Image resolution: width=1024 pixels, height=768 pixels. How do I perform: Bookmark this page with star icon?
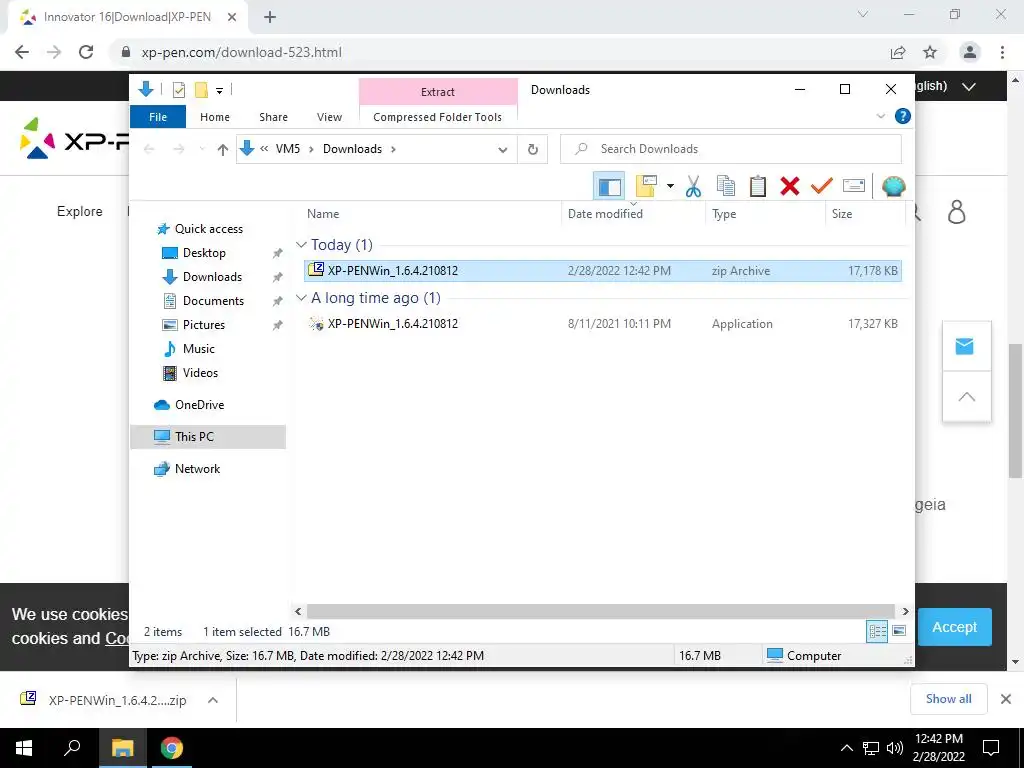[930, 52]
